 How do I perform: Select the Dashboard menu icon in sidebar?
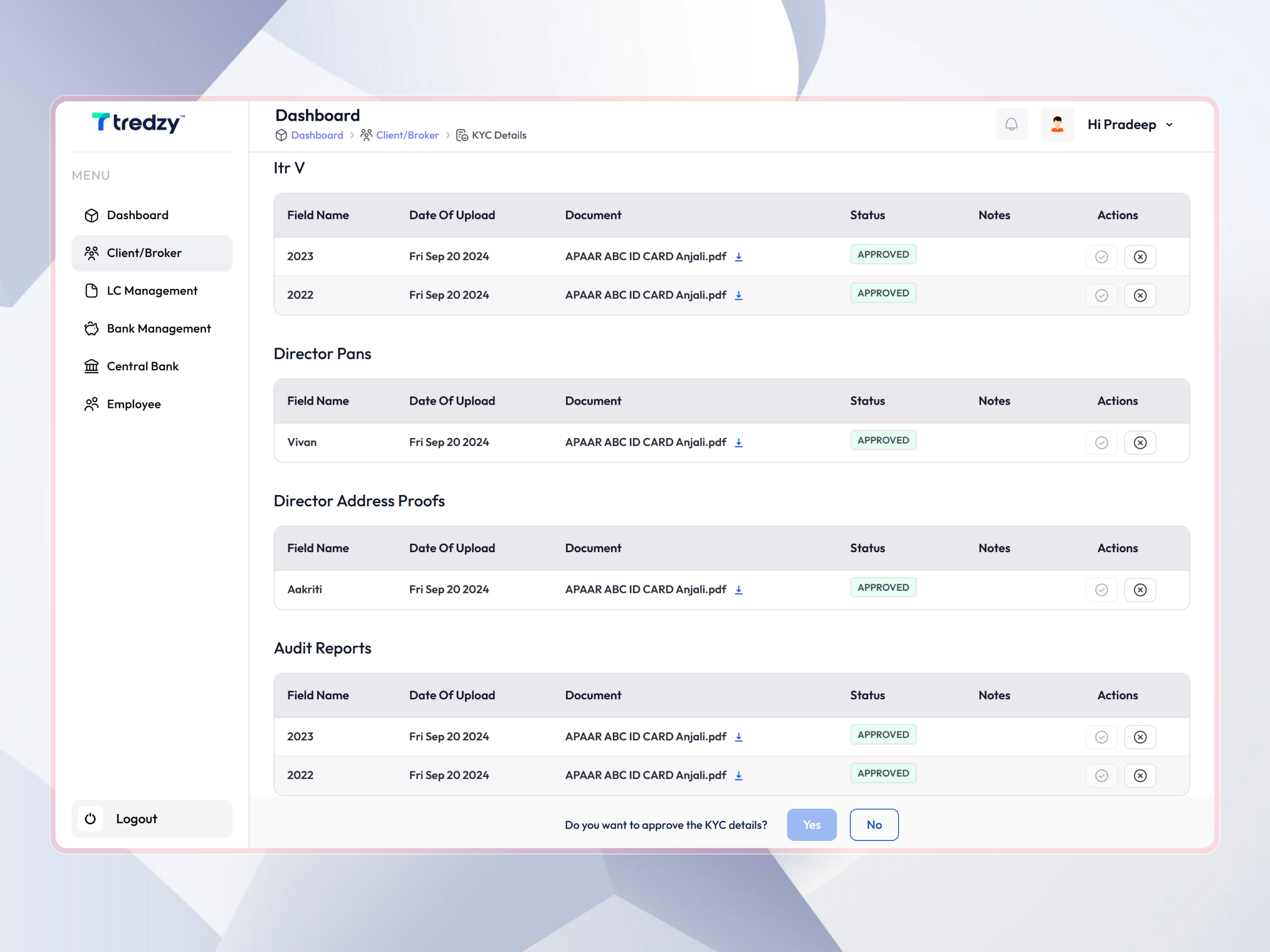click(x=92, y=215)
